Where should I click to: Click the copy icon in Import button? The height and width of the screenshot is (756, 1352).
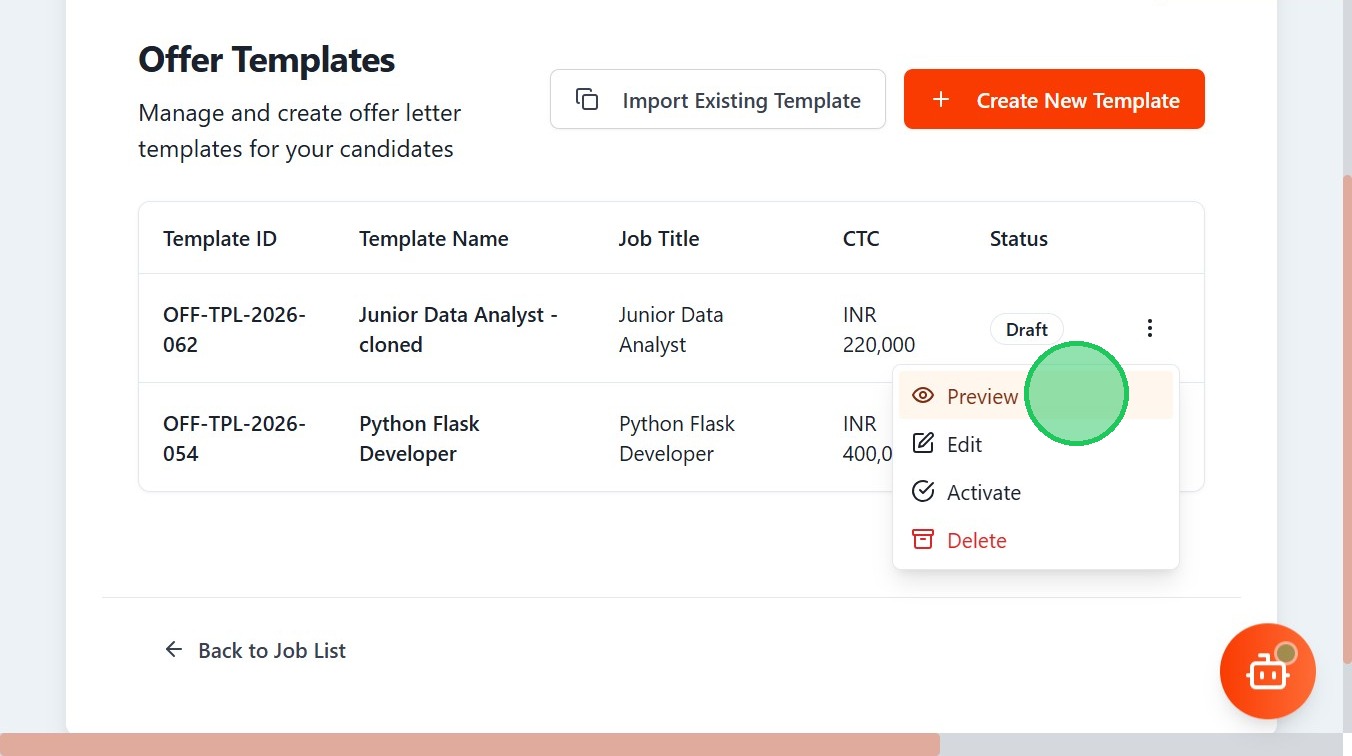[x=587, y=100]
